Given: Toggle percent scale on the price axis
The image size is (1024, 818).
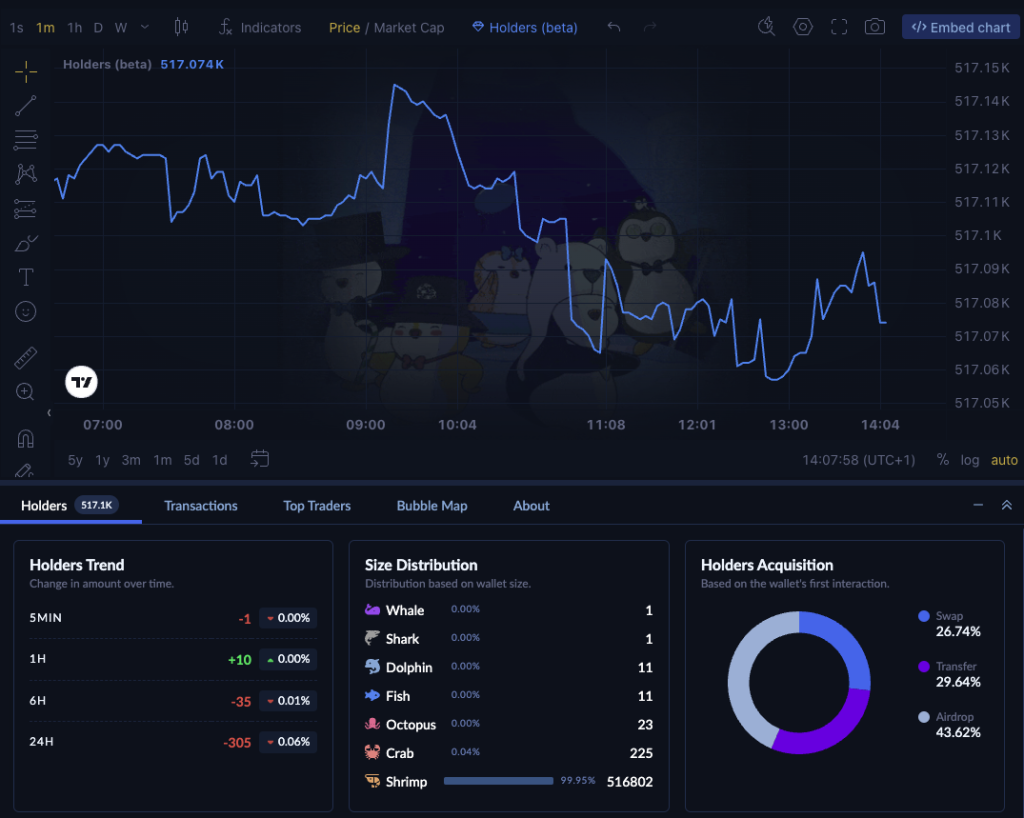Looking at the screenshot, I should pos(941,460).
